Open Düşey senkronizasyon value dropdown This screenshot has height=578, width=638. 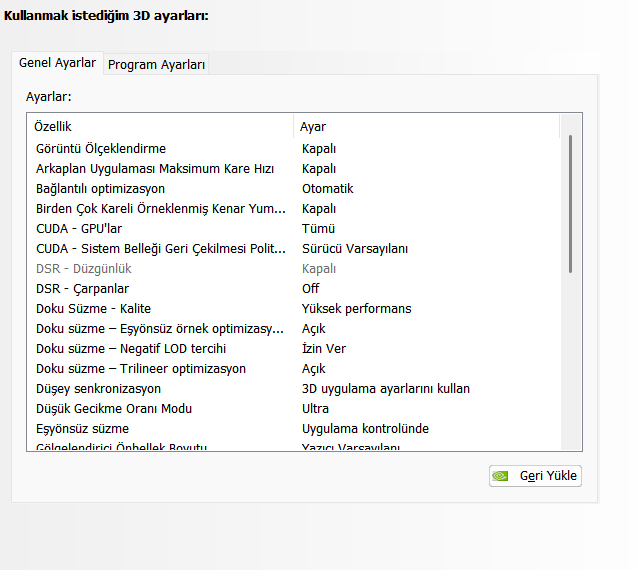pos(385,389)
